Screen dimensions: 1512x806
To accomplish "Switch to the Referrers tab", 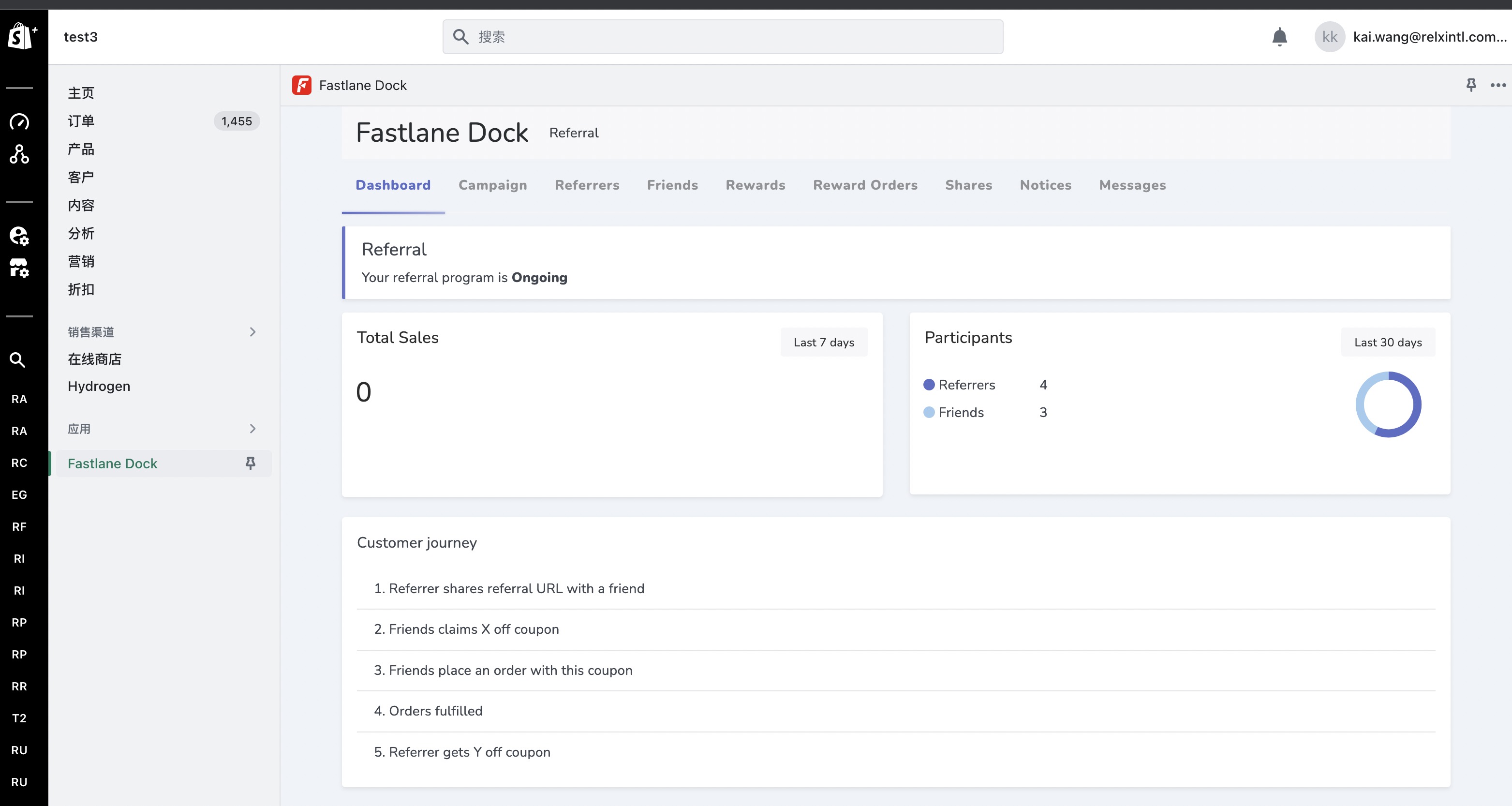I will (587, 185).
